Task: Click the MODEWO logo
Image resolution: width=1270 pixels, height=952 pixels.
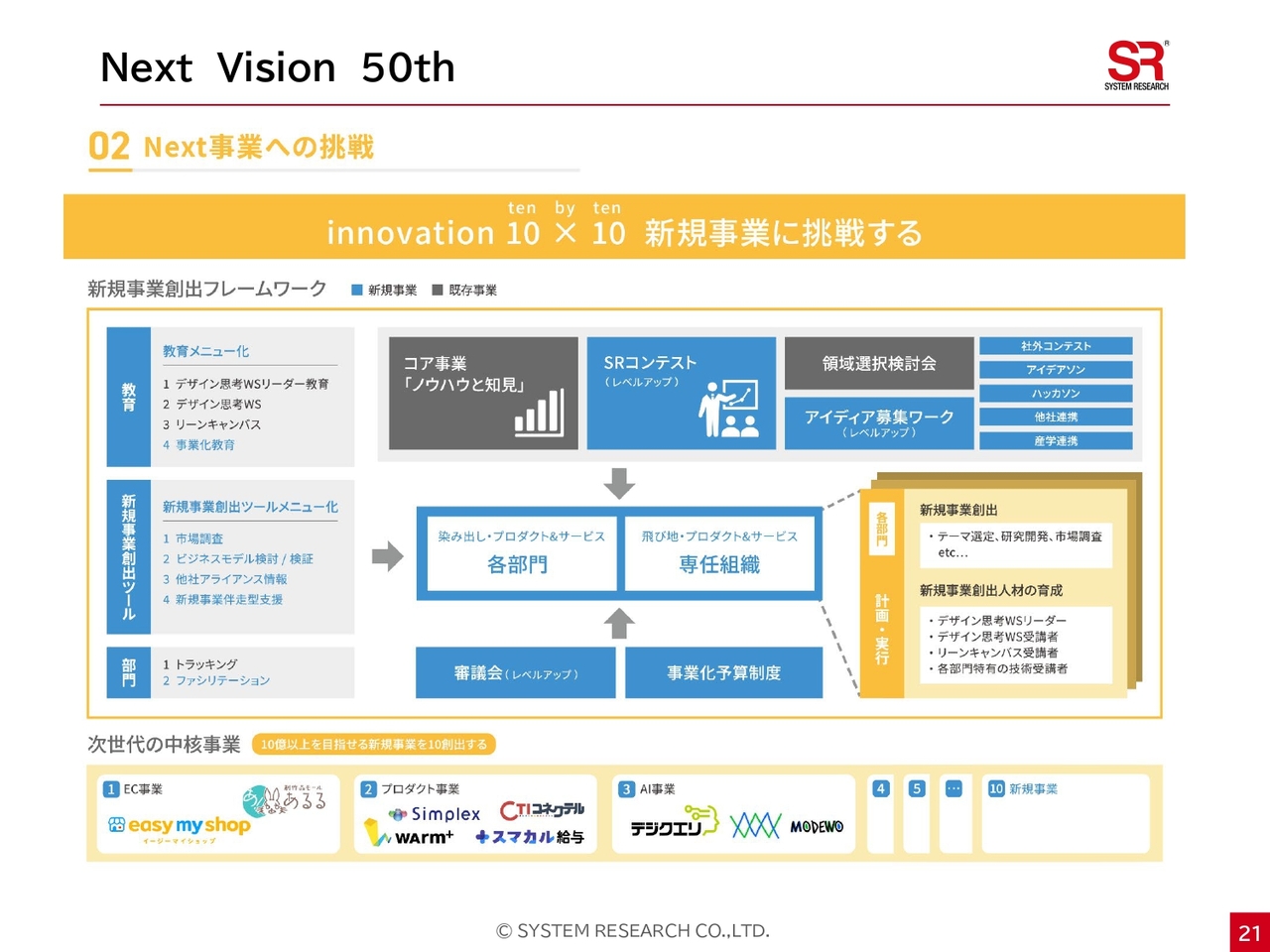Action: point(817,826)
